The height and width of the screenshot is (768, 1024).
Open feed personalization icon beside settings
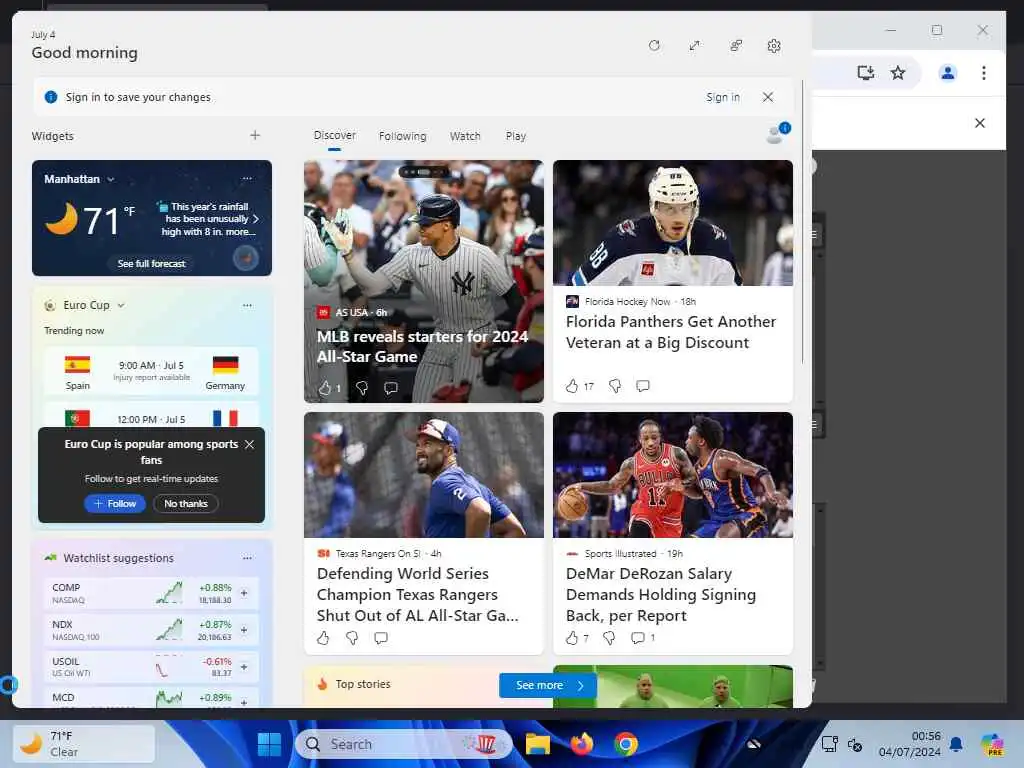pos(736,46)
